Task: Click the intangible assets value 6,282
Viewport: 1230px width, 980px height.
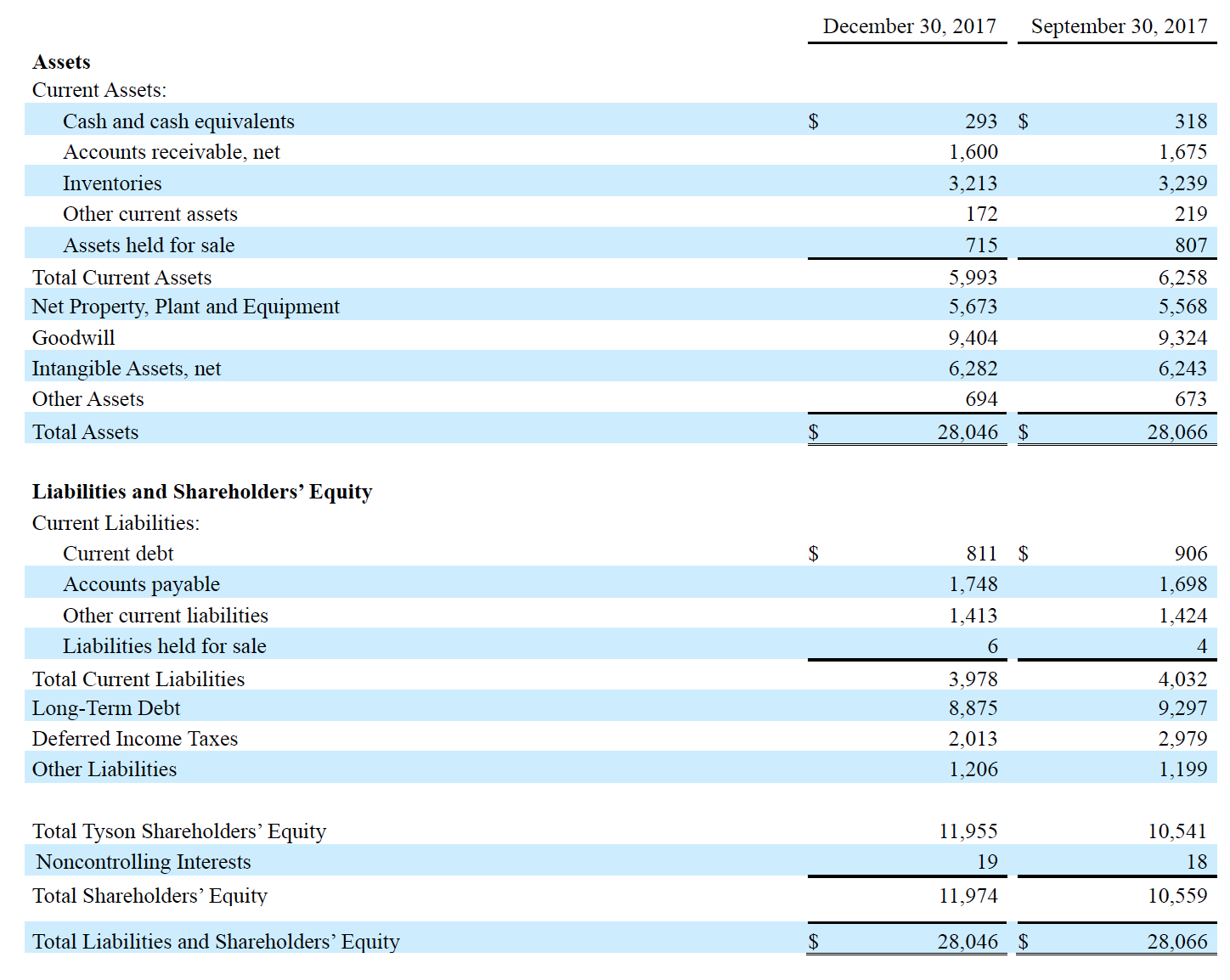Action: click(x=973, y=369)
